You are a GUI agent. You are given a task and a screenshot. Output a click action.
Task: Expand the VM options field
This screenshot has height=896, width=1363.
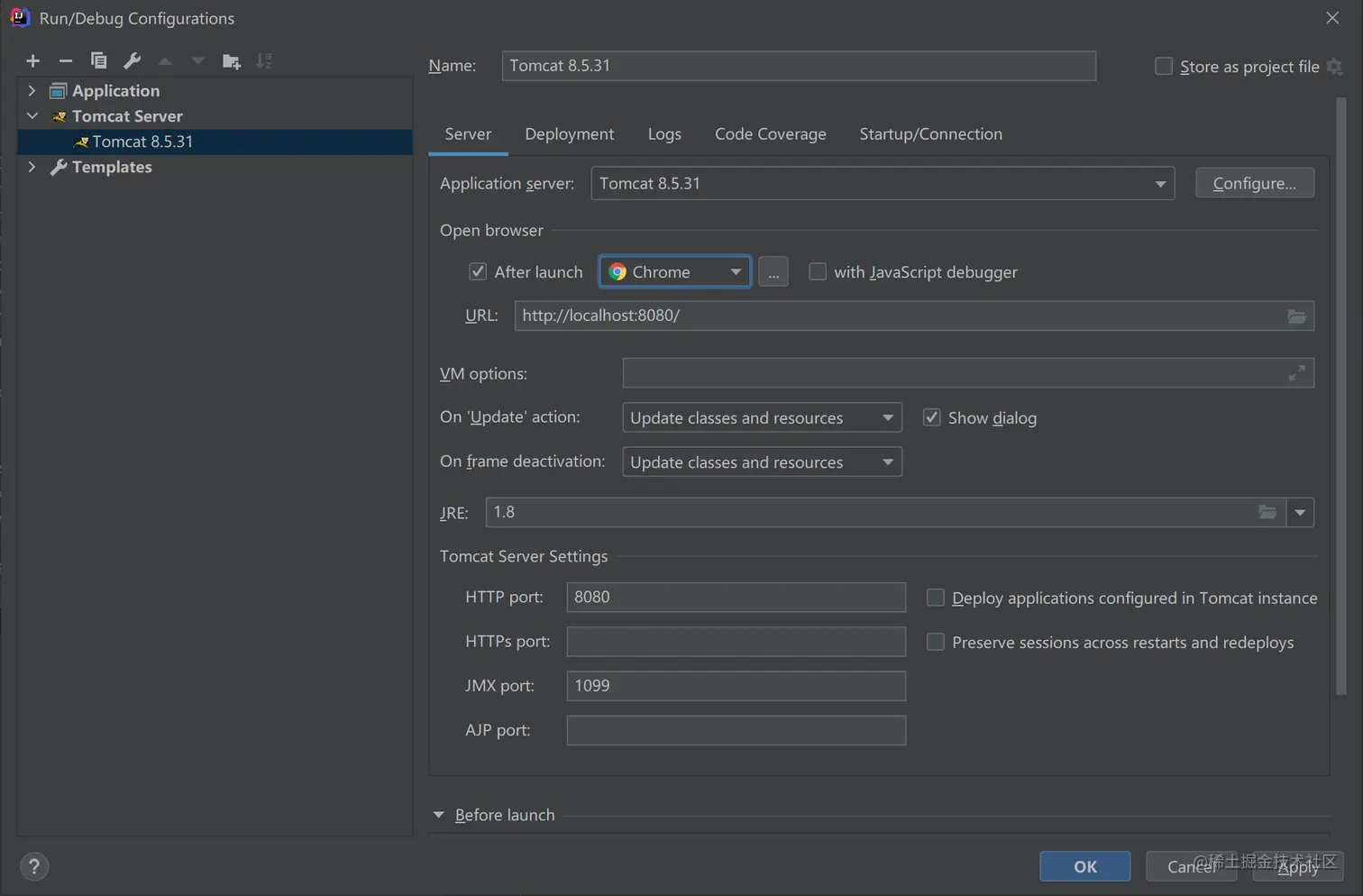point(1296,373)
